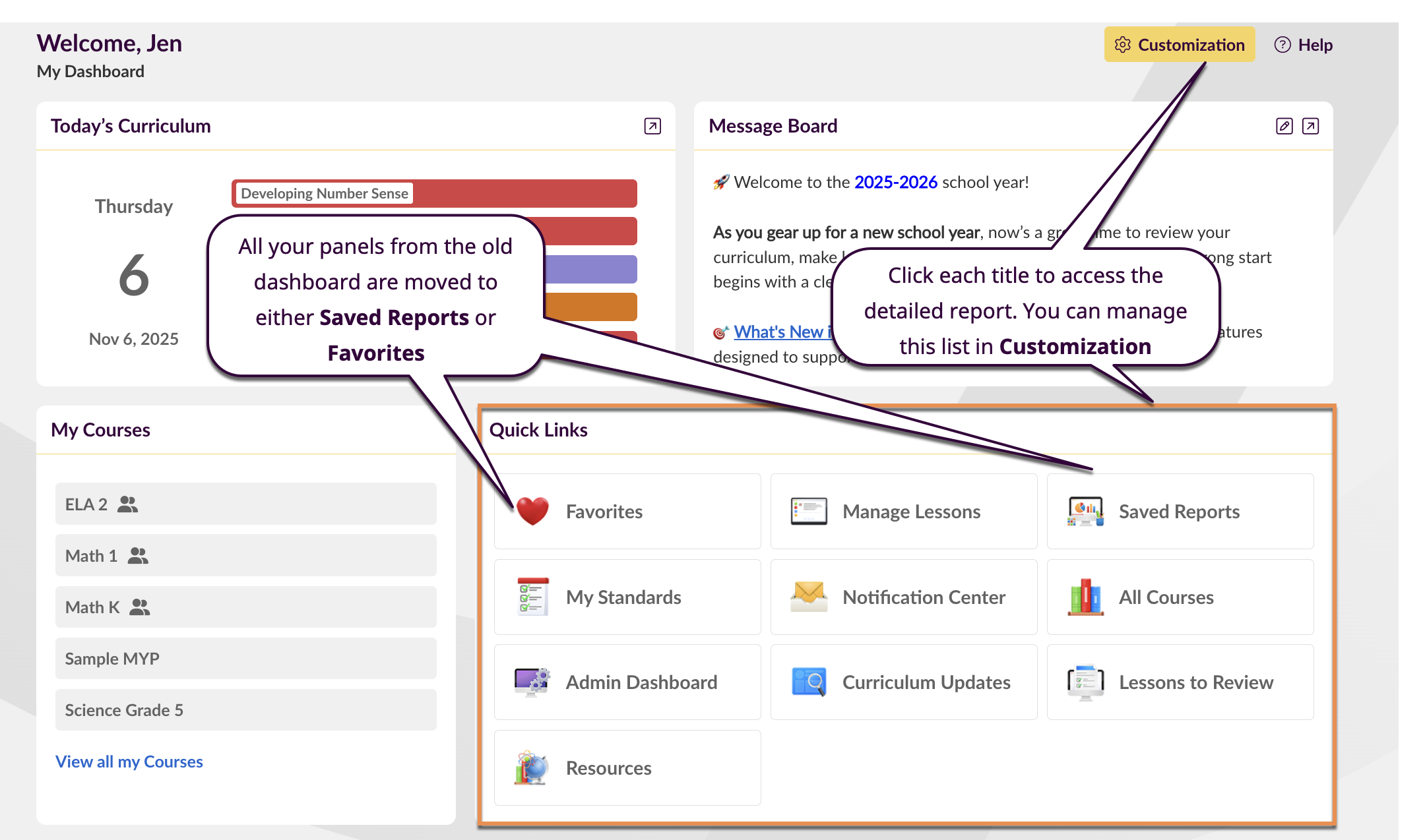Open the Saved Reports chart icon

(x=1085, y=511)
